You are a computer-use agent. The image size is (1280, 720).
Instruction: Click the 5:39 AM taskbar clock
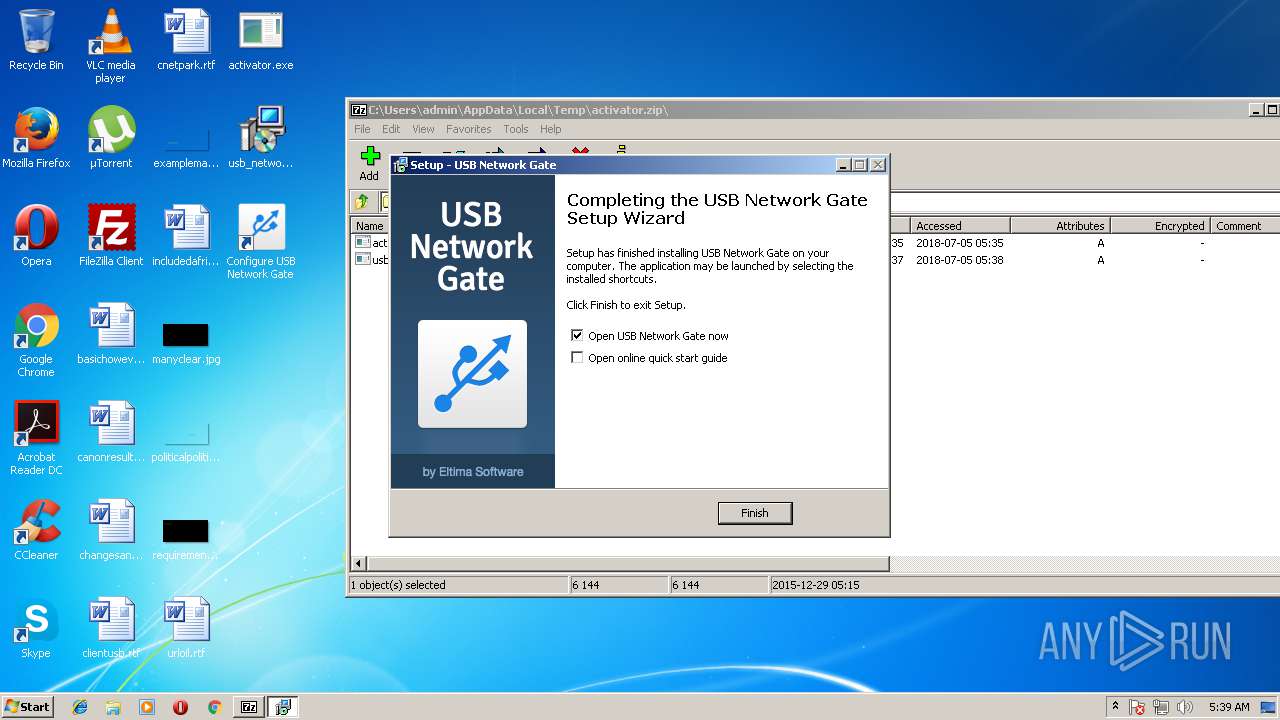[1229, 707]
